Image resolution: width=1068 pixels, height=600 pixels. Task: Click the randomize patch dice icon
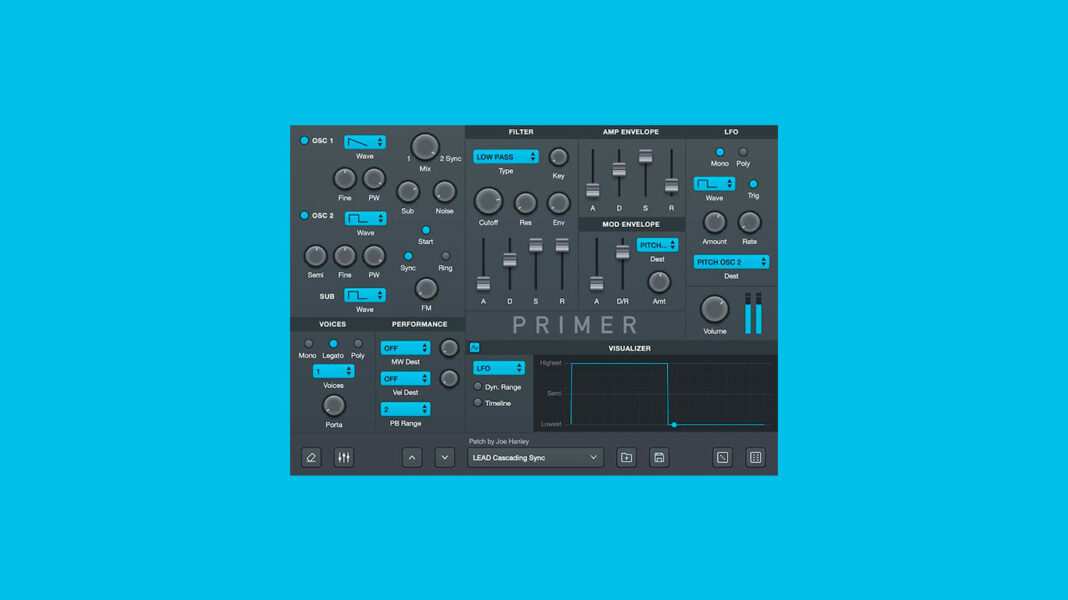tap(723, 458)
